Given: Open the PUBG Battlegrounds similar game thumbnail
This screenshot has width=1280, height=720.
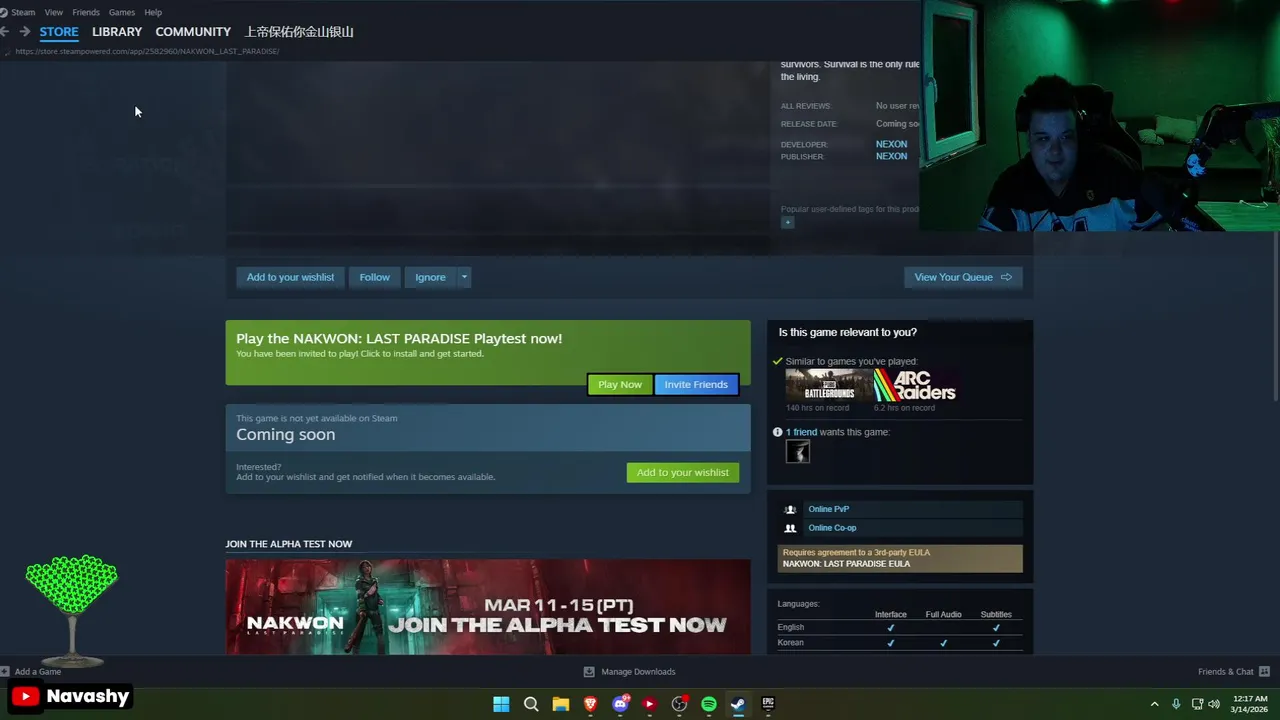Looking at the screenshot, I should coord(827,385).
